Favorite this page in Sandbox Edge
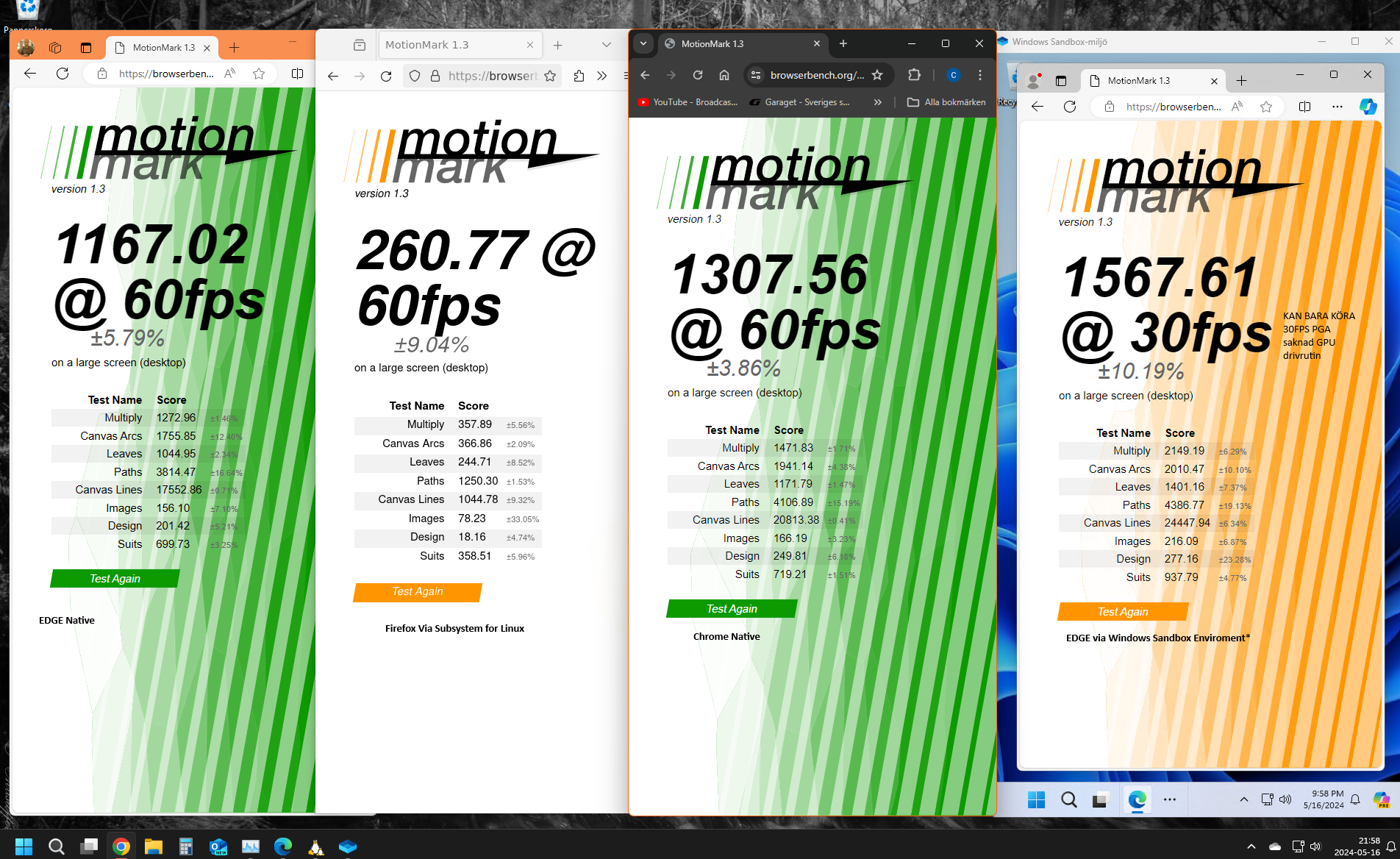The width and height of the screenshot is (1400, 859). [x=1266, y=107]
